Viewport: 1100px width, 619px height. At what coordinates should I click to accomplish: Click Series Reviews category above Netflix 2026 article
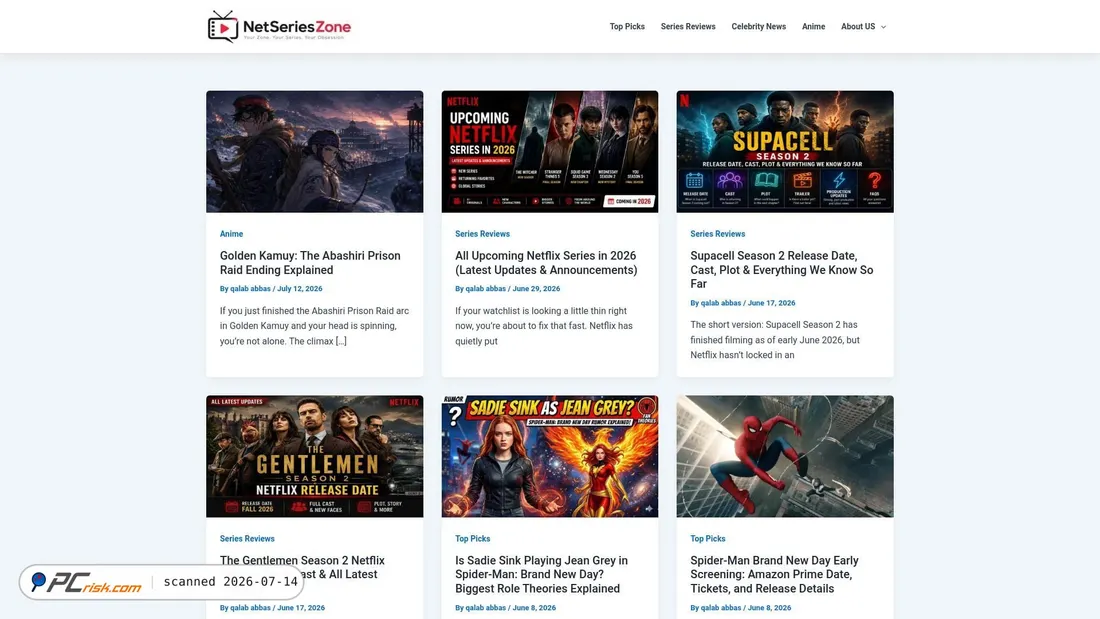482,234
